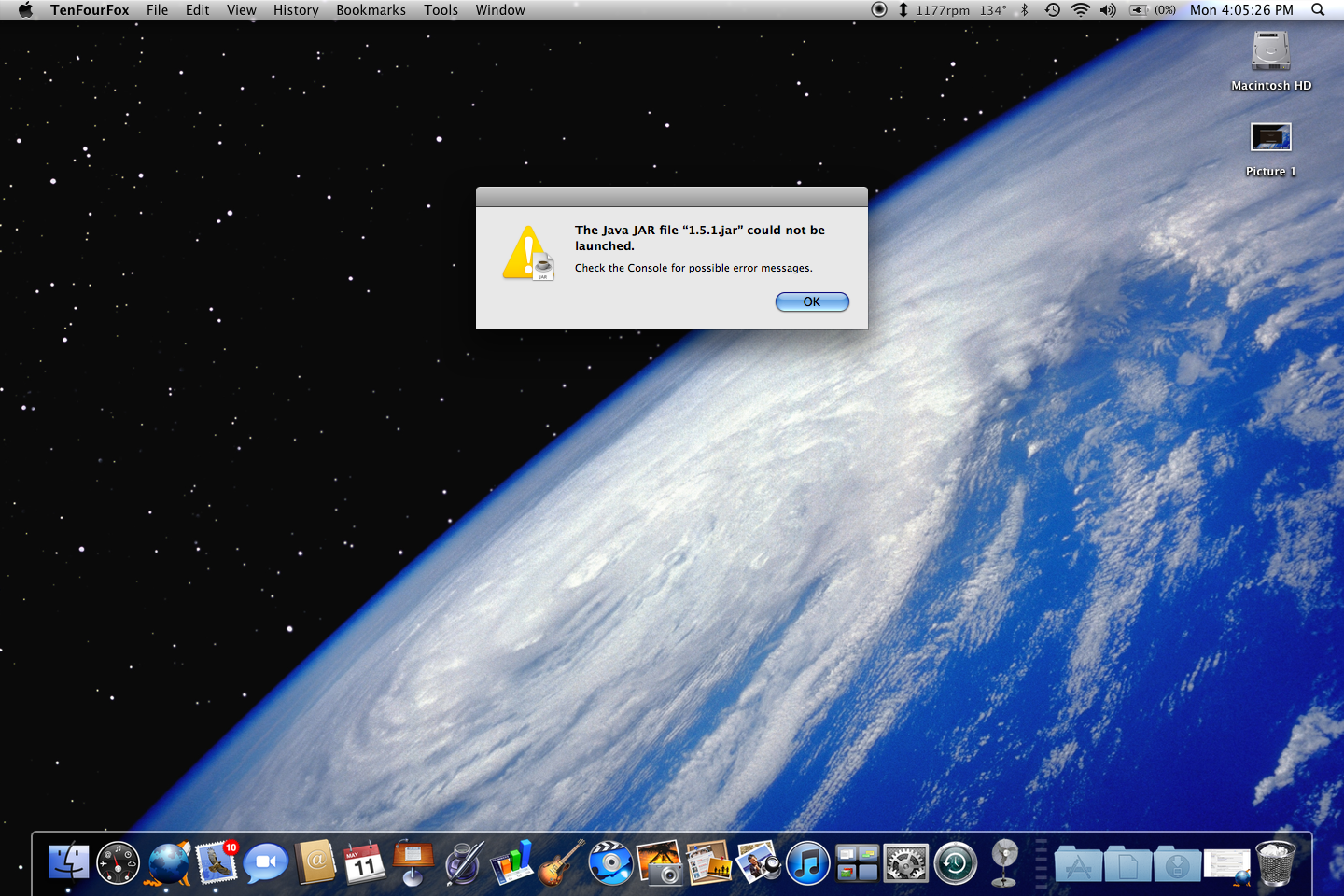Open iCal calendar showing May 11

(364, 862)
